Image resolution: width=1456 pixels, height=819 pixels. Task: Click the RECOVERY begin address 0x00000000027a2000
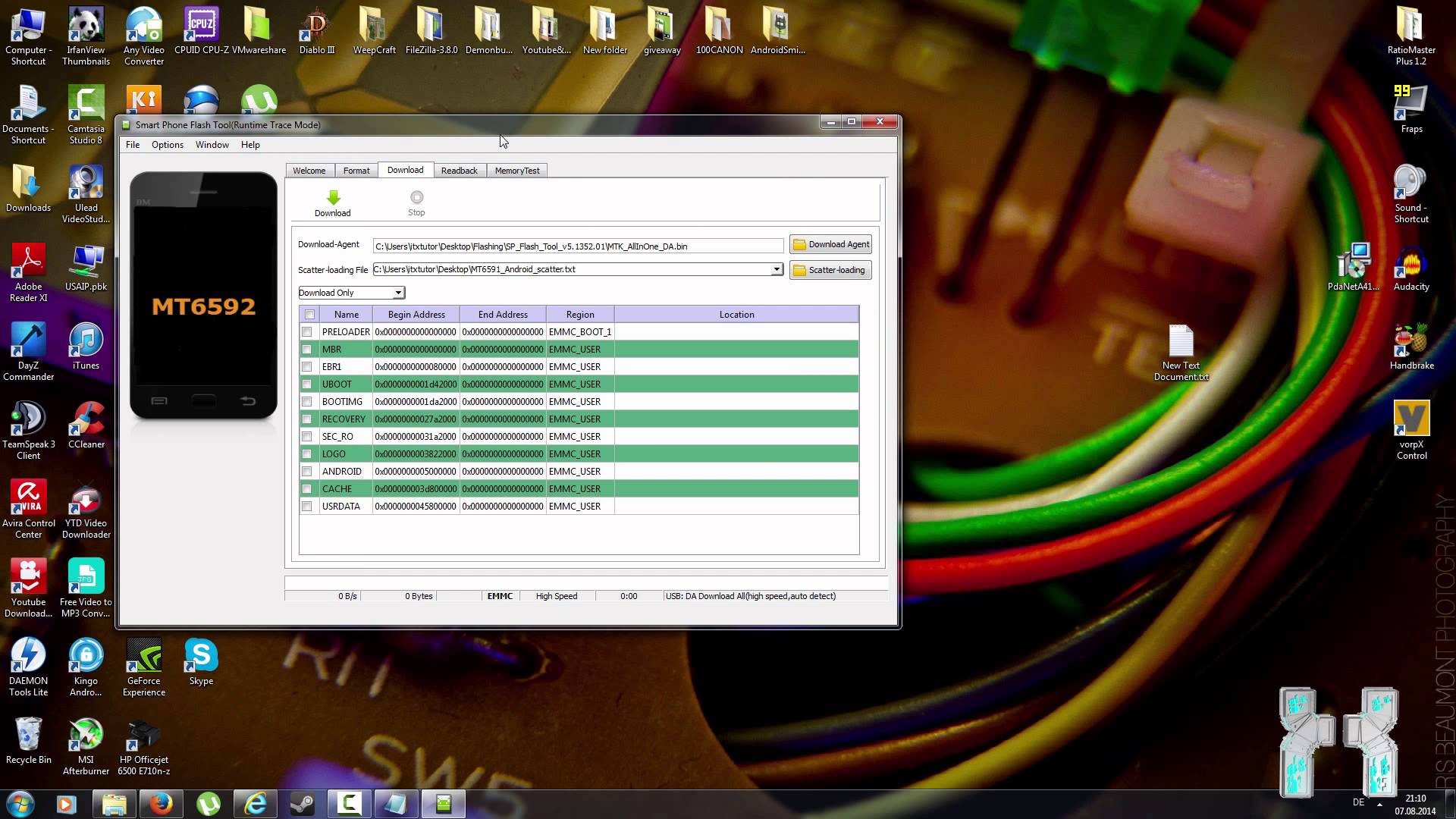416,419
